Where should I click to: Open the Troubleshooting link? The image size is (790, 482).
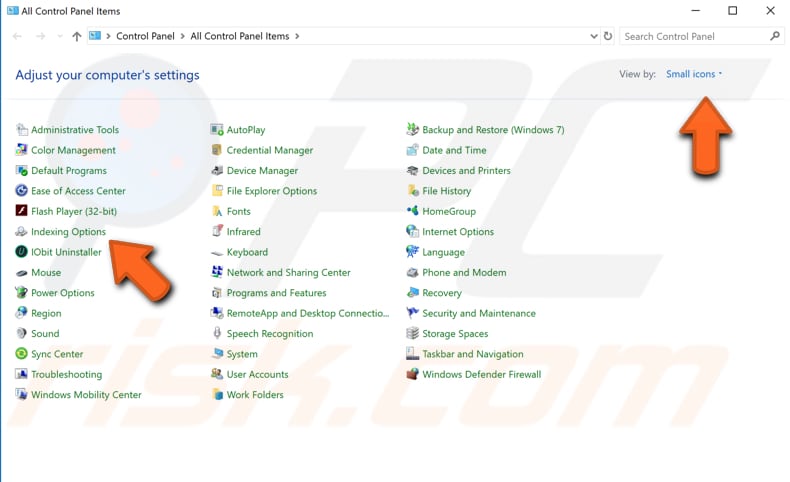click(67, 374)
